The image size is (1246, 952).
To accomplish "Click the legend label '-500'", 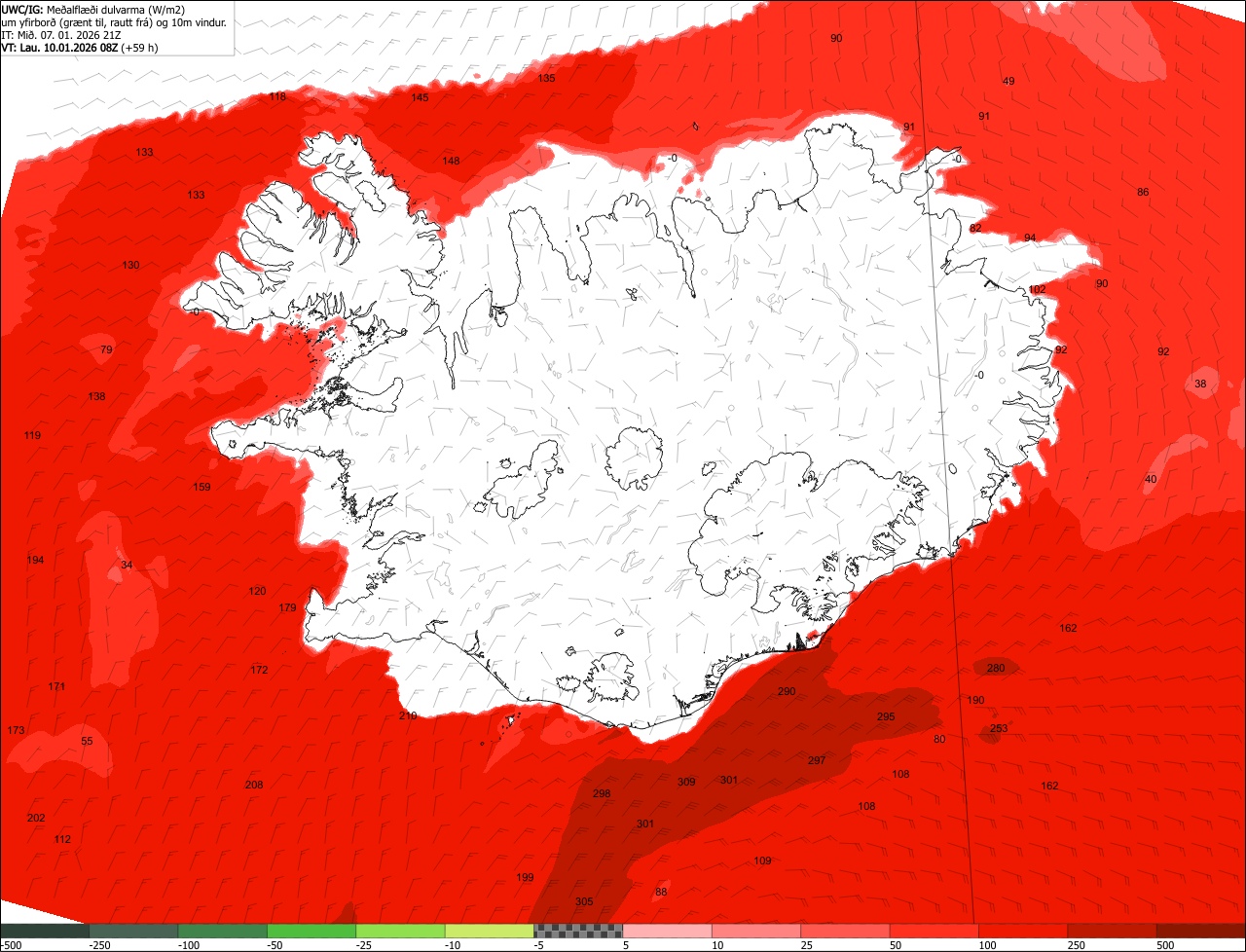I will (x=11, y=945).
